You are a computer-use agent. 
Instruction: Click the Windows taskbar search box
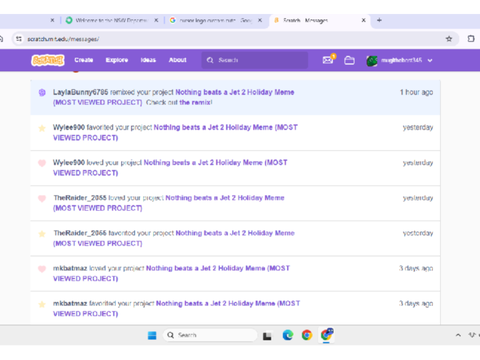pos(210,335)
